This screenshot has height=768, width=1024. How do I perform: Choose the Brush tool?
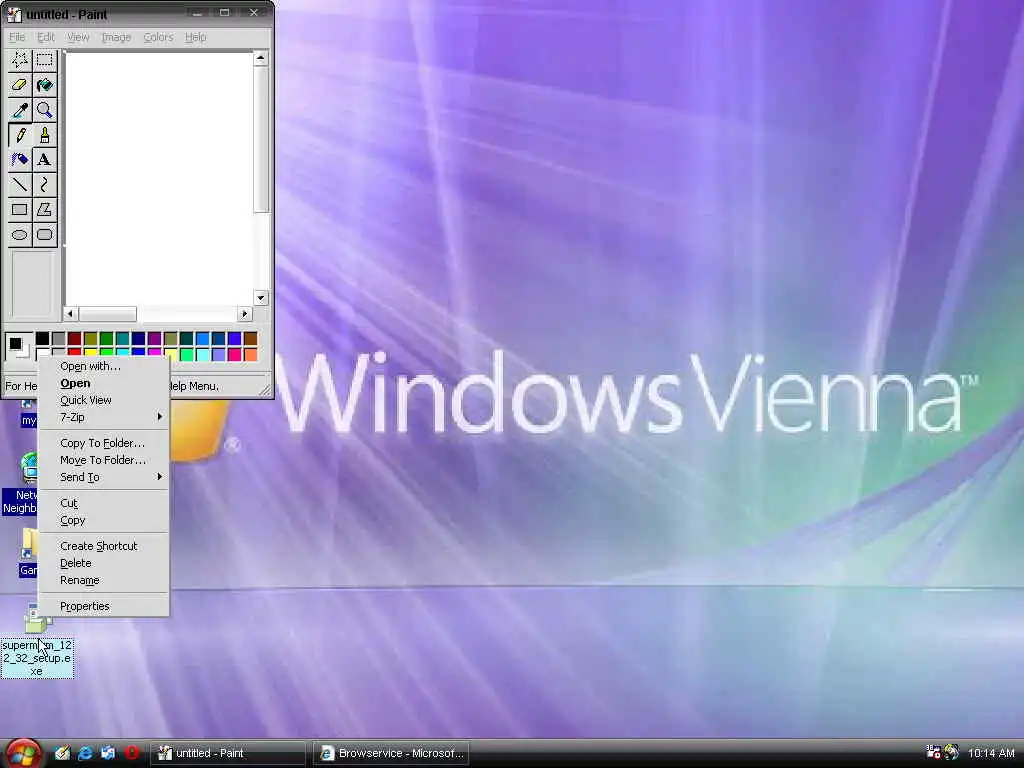click(44, 135)
